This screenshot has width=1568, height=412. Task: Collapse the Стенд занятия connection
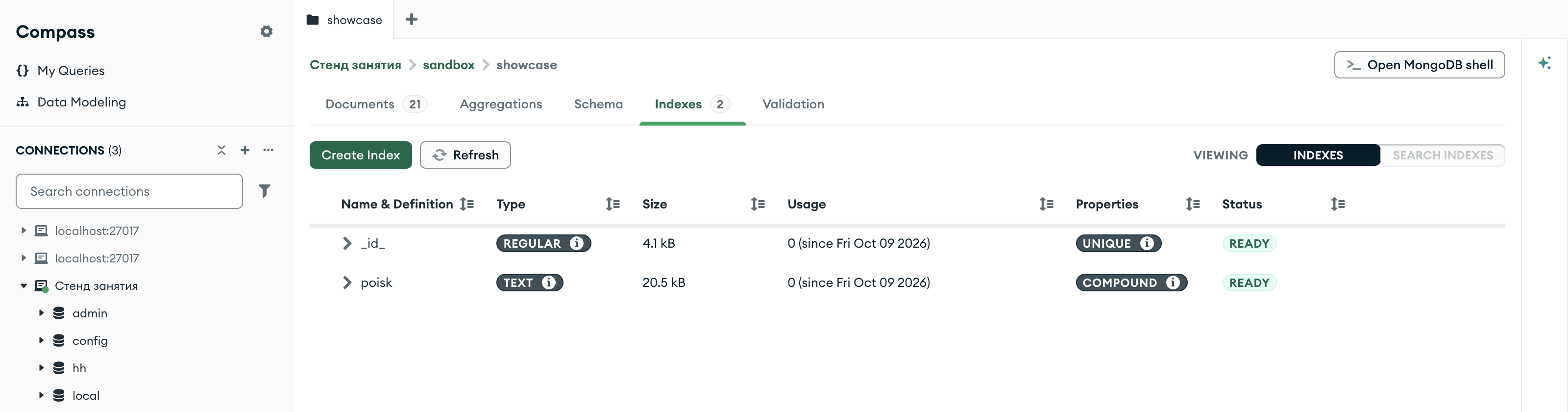tap(24, 285)
